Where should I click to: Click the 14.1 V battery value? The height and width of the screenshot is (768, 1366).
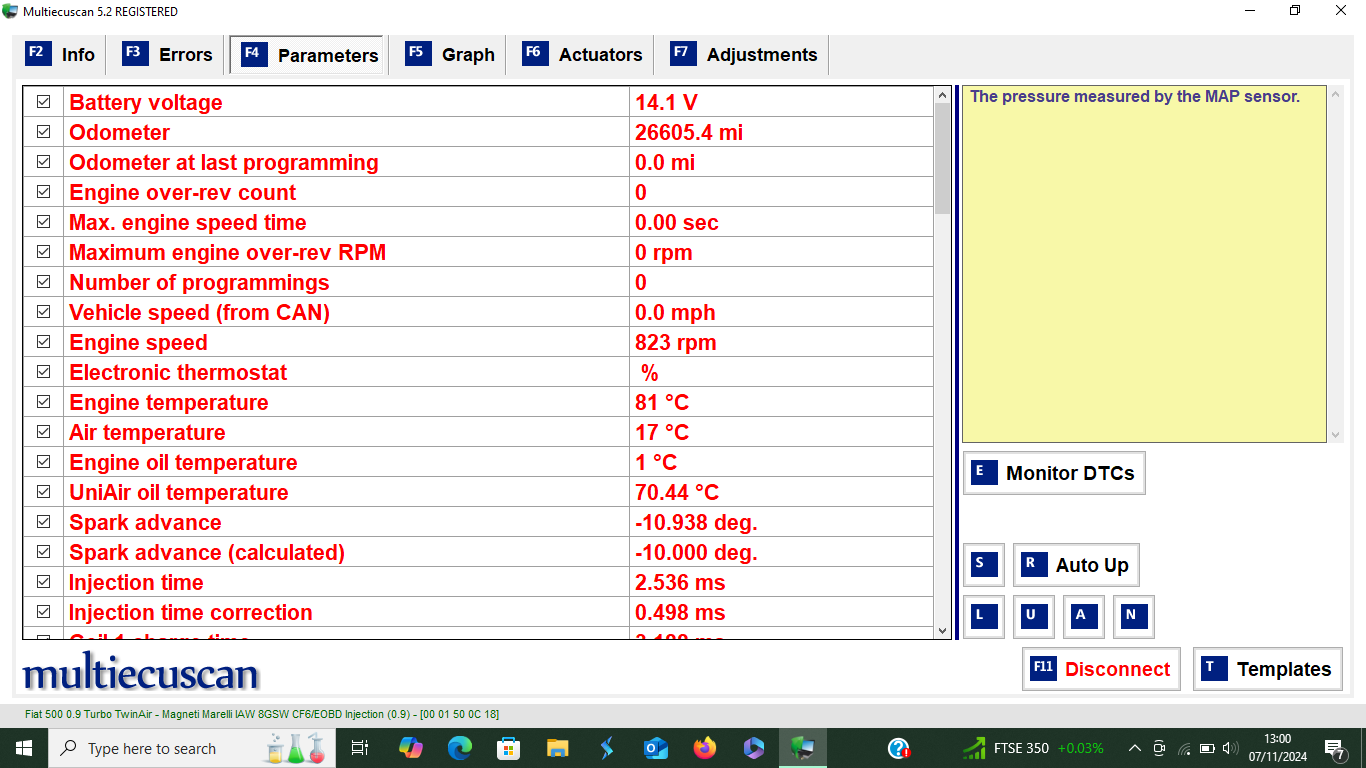pos(666,102)
